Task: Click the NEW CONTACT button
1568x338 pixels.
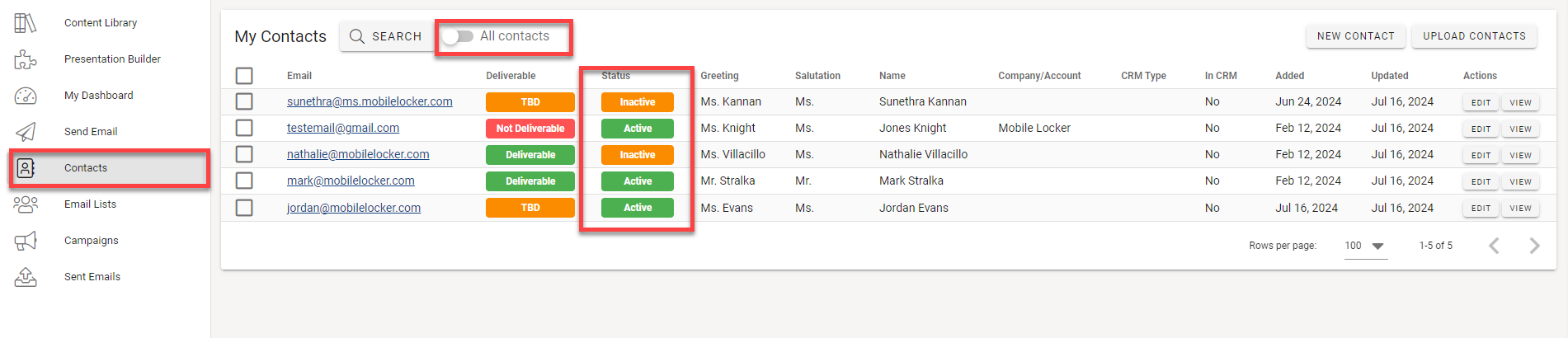Action: pos(1356,36)
